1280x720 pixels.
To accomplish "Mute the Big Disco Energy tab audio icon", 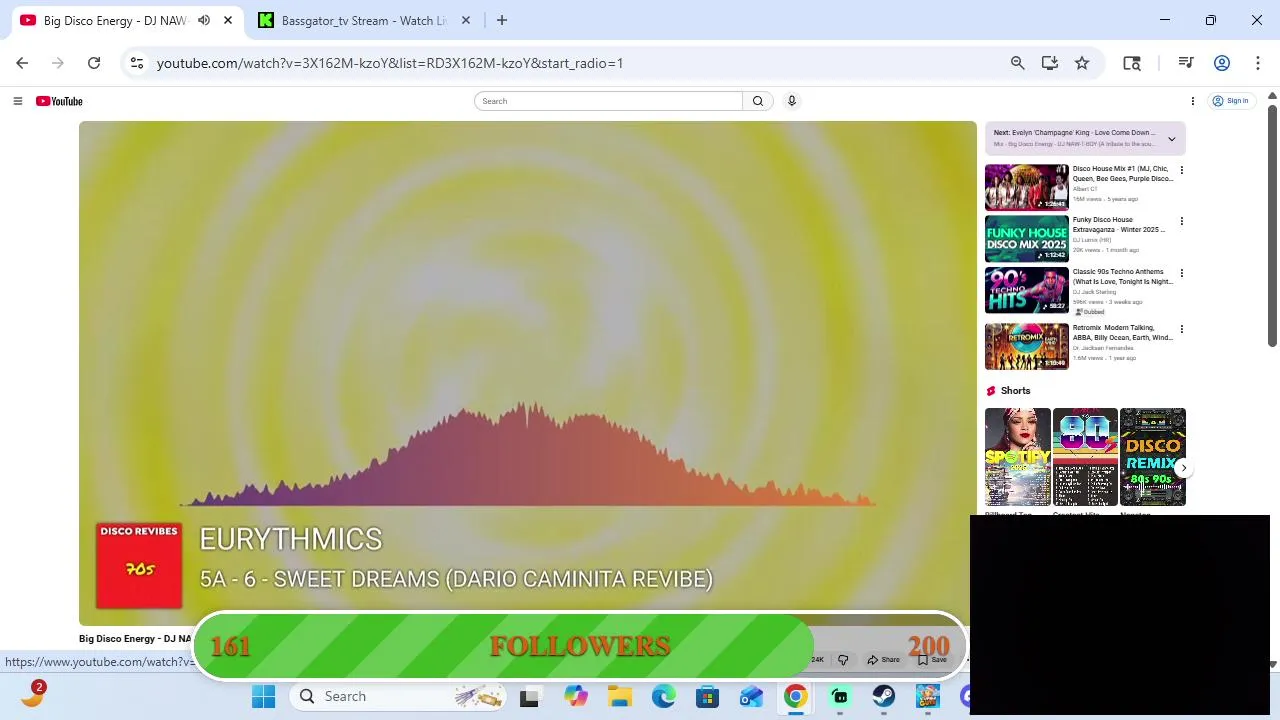I will pyautogui.click(x=204, y=20).
